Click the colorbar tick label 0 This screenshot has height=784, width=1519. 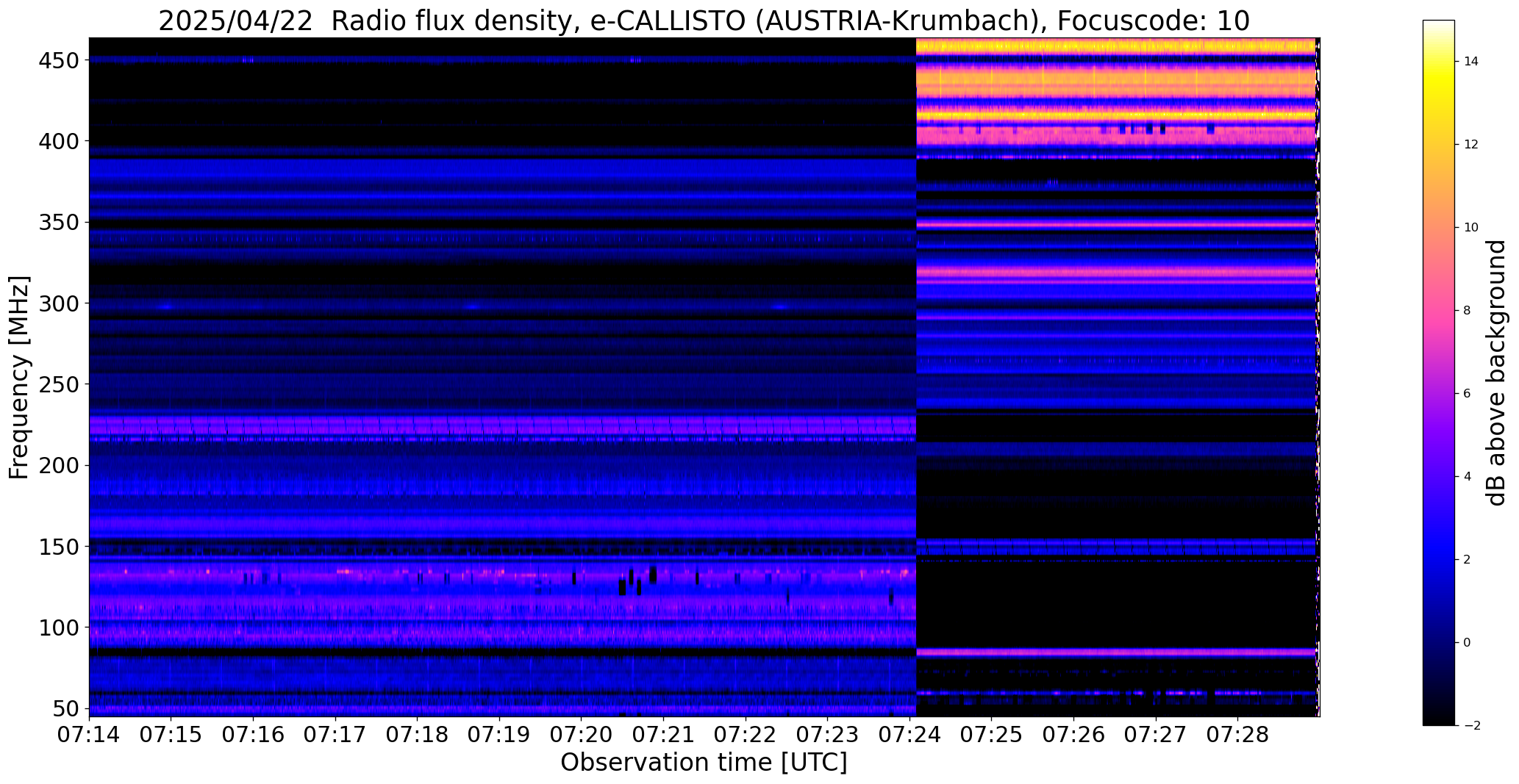pos(1468,643)
